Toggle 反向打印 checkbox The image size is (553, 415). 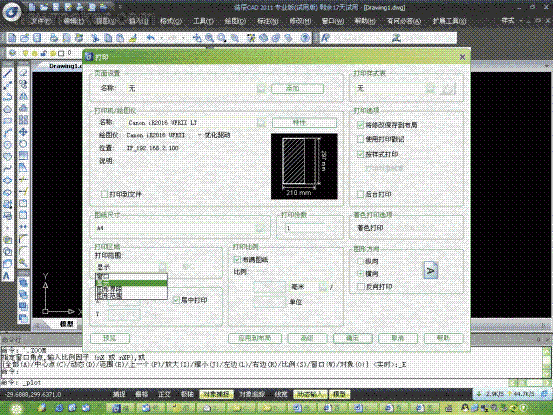click(360, 287)
